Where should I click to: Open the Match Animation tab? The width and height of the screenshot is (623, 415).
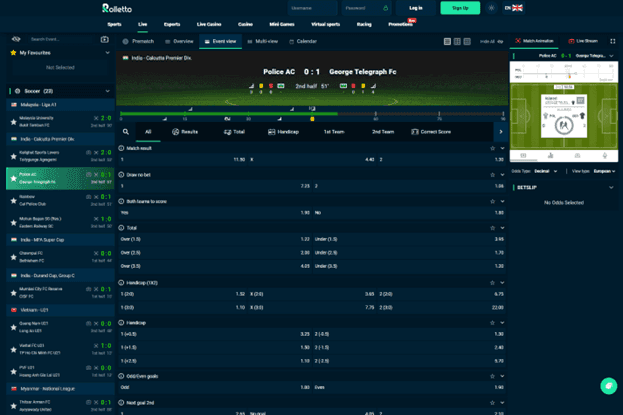[534, 41]
